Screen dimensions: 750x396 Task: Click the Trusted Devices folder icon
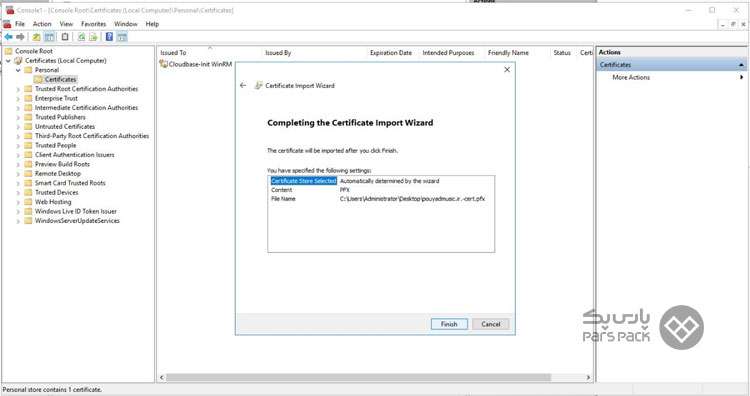[x=28, y=192]
